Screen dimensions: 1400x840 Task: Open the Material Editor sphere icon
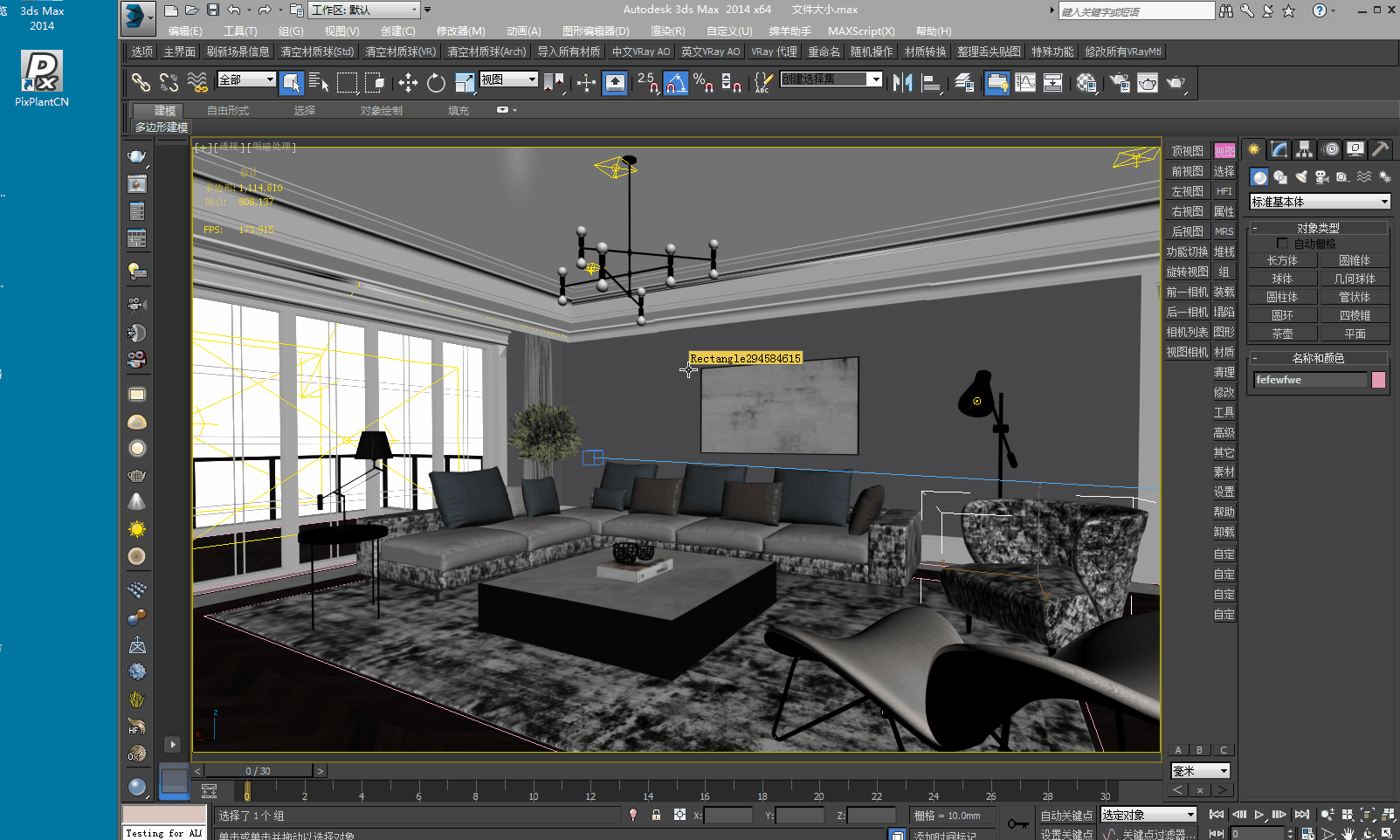tap(1086, 82)
